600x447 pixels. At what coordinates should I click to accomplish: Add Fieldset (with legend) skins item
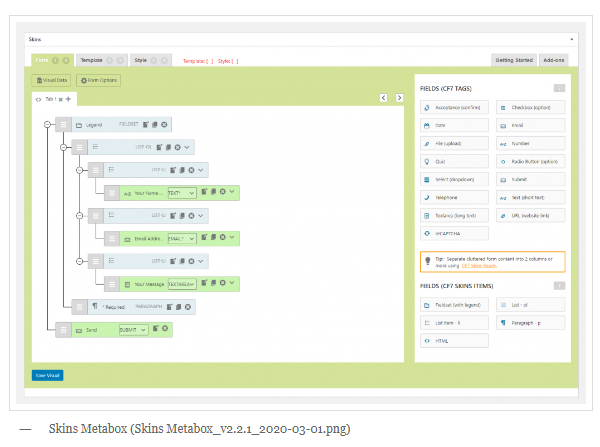457,304
